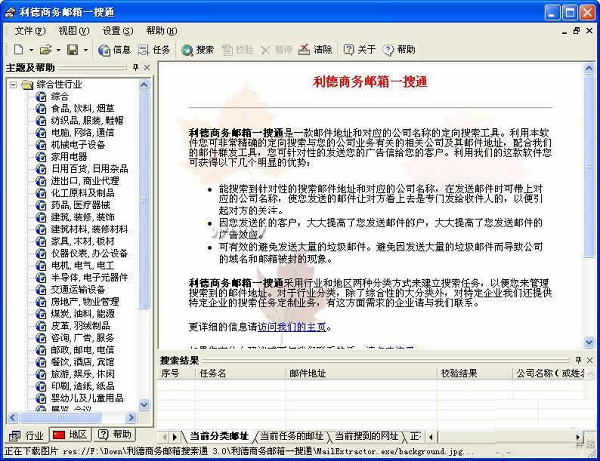The width and height of the screenshot is (600, 461).
Task: Follow the 访问我们的主页 hyperlink
Action: click(x=292, y=327)
